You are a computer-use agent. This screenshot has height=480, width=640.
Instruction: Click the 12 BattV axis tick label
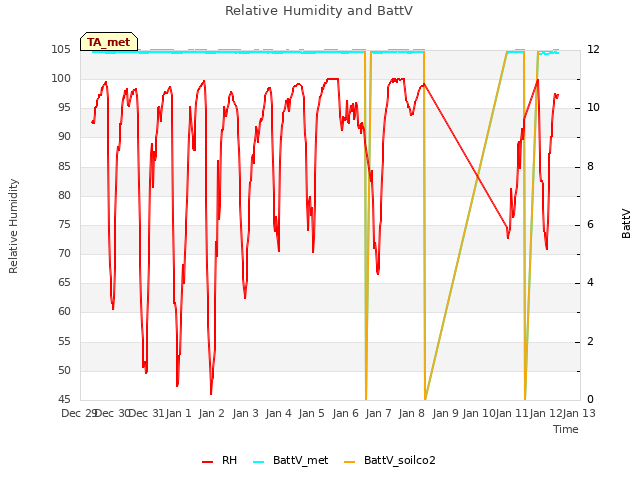tap(593, 49)
